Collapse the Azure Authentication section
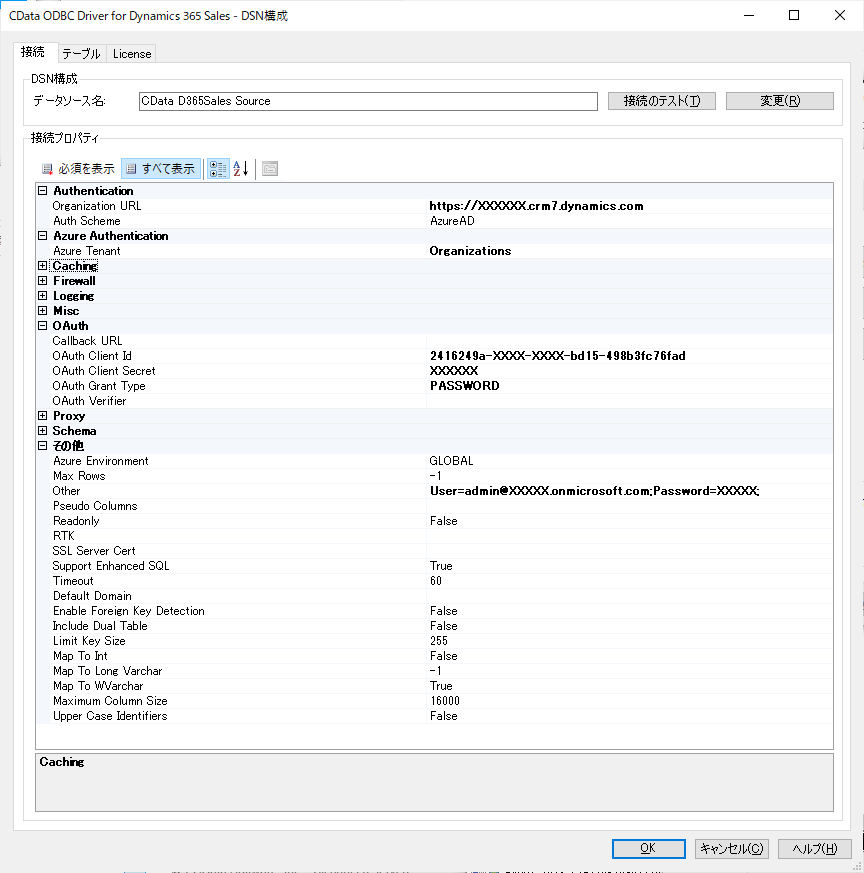The width and height of the screenshot is (864, 873). click(42, 236)
